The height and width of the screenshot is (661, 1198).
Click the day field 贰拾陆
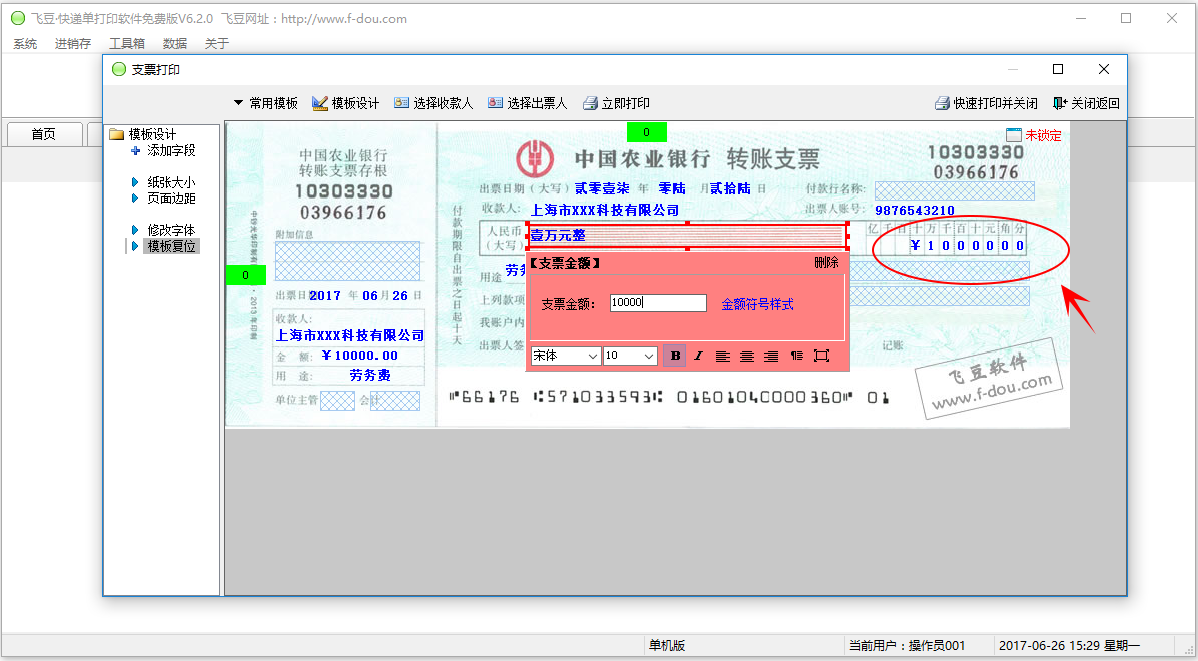[x=730, y=188]
